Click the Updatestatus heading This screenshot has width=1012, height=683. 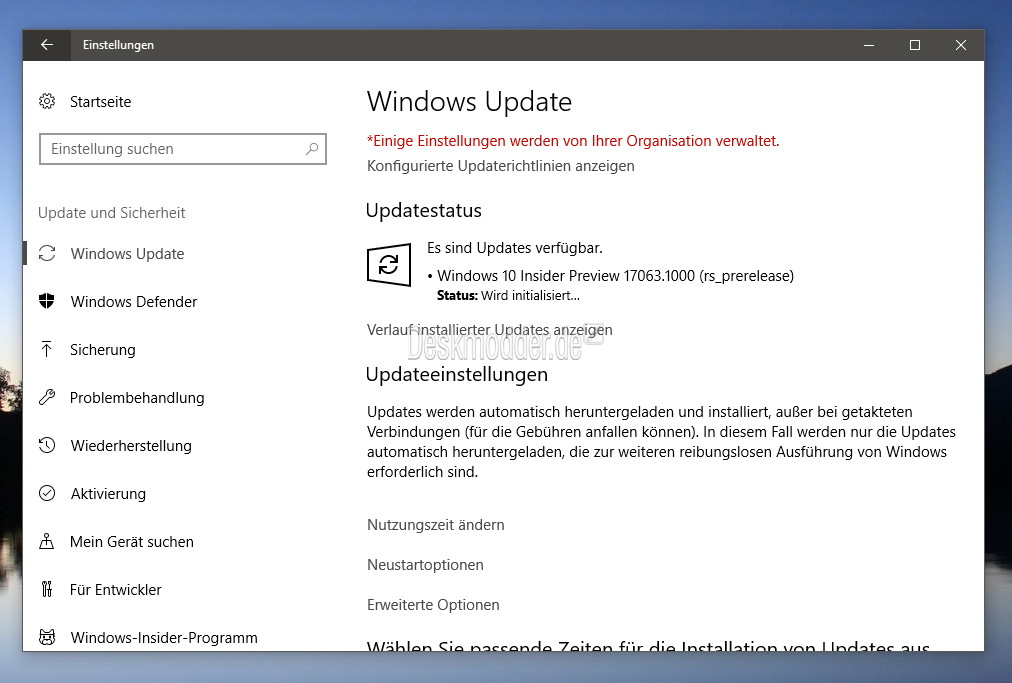click(x=423, y=210)
